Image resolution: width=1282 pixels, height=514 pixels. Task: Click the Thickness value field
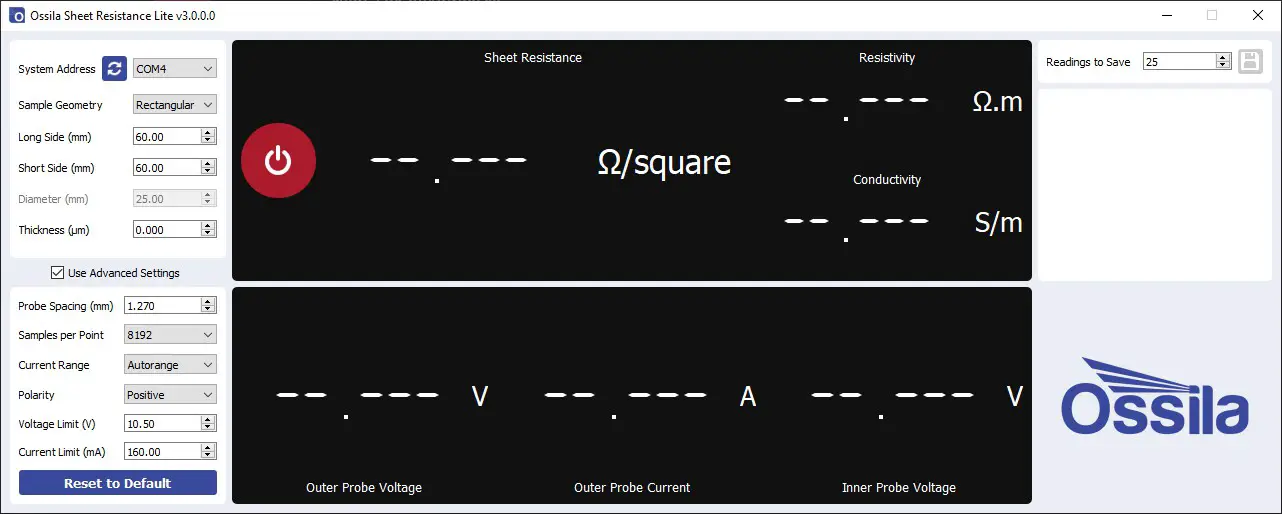(167, 230)
